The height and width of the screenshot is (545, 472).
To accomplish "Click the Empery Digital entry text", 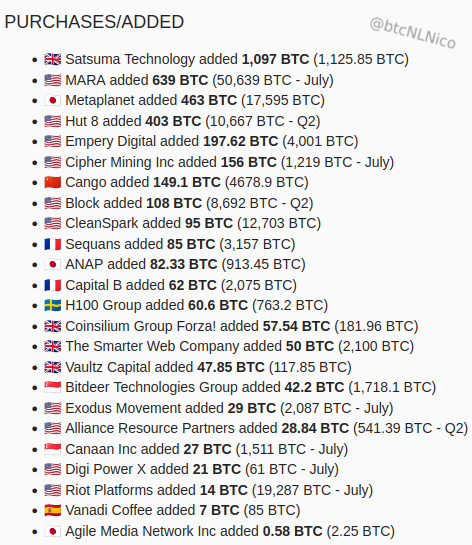I will (x=212, y=141).
